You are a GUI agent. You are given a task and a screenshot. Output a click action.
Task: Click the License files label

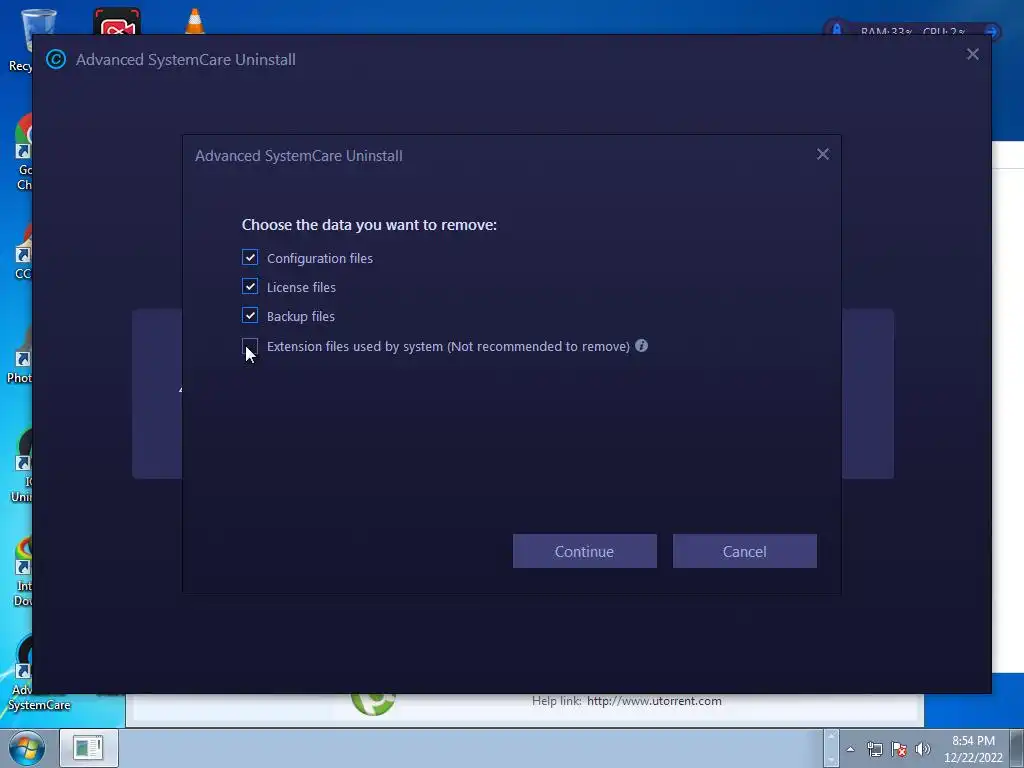[301, 287]
